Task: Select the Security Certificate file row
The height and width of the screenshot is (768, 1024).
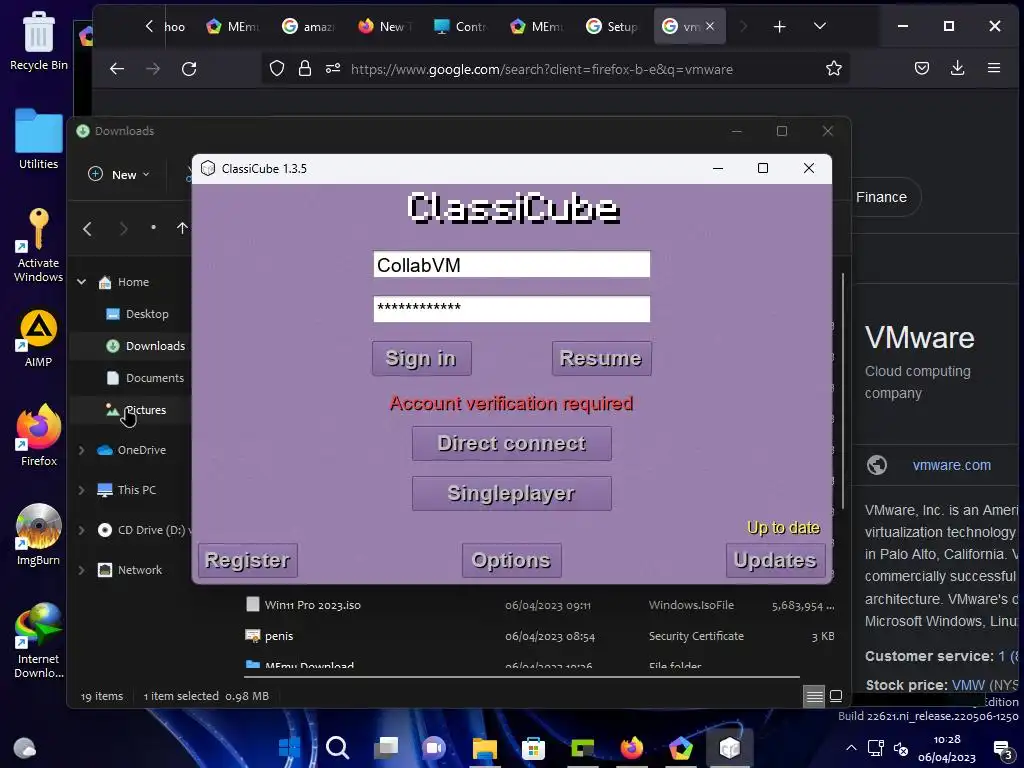Action: tap(539, 636)
